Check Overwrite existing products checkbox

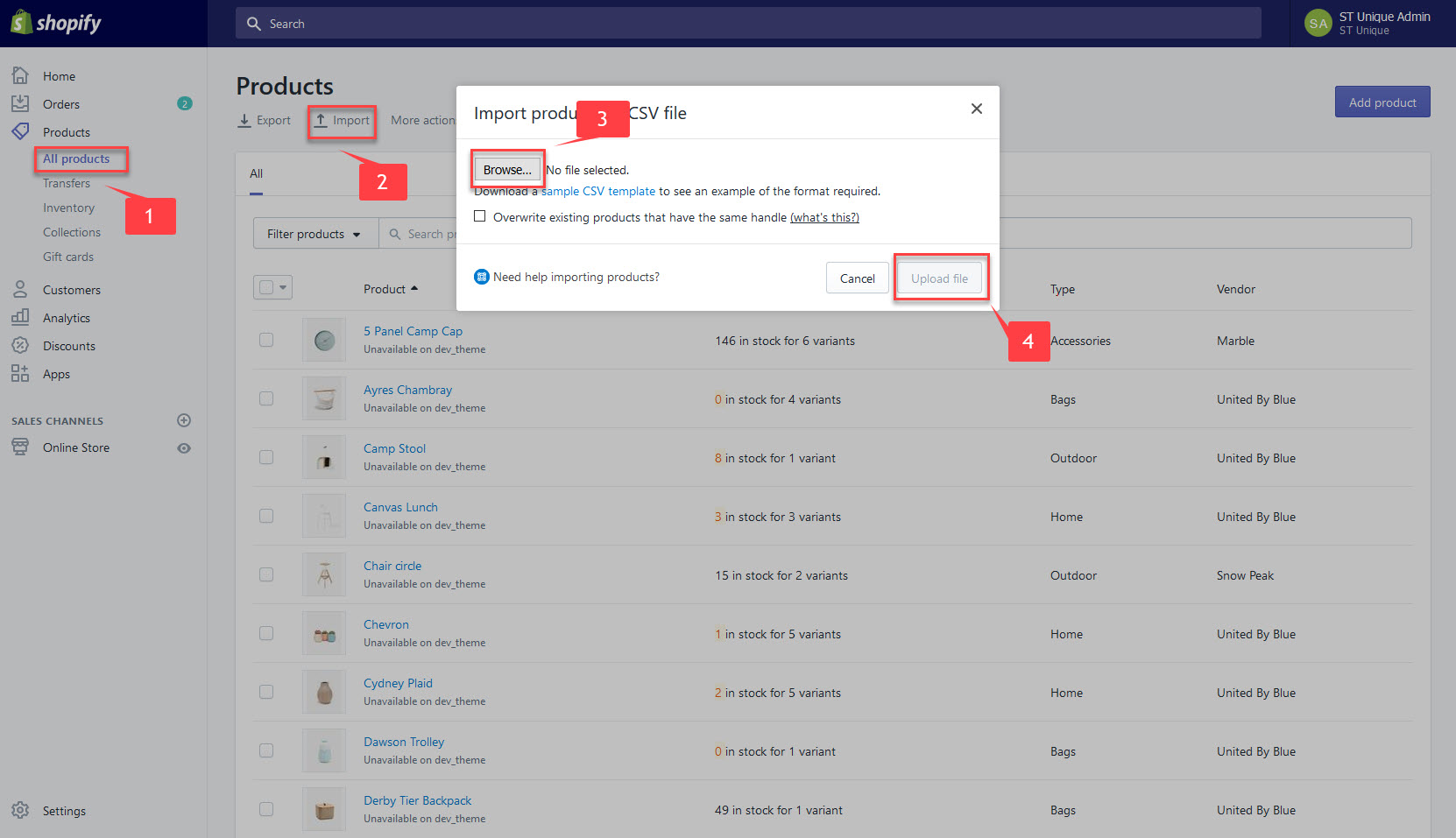[x=480, y=216]
